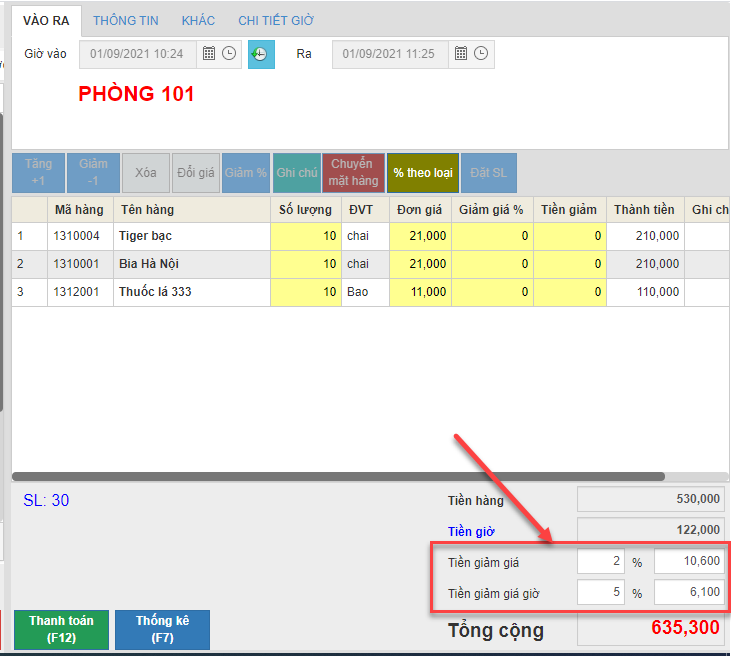Click the Xóa button
Viewport: 731px width, 656px height.
pyautogui.click(x=146, y=173)
